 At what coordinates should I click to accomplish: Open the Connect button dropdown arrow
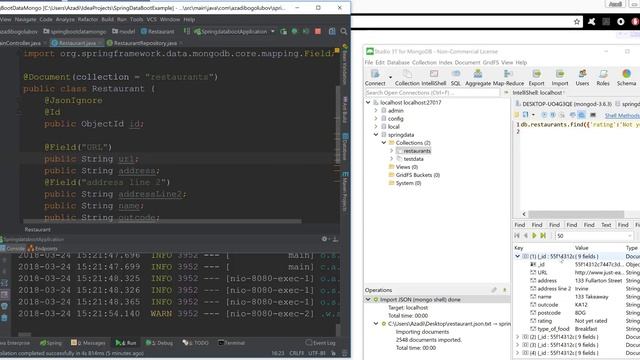click(390, 77)
